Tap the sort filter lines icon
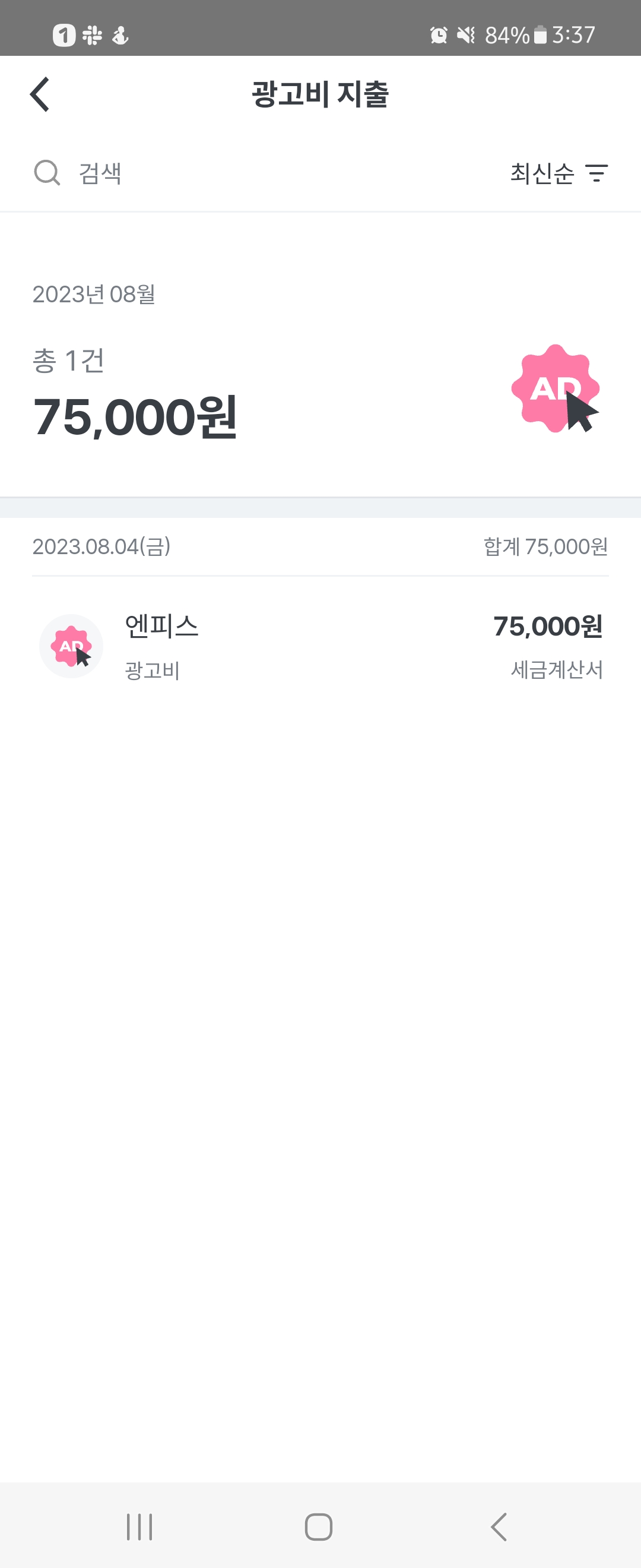Screen dimensions: 641x1568 point(596,173)
